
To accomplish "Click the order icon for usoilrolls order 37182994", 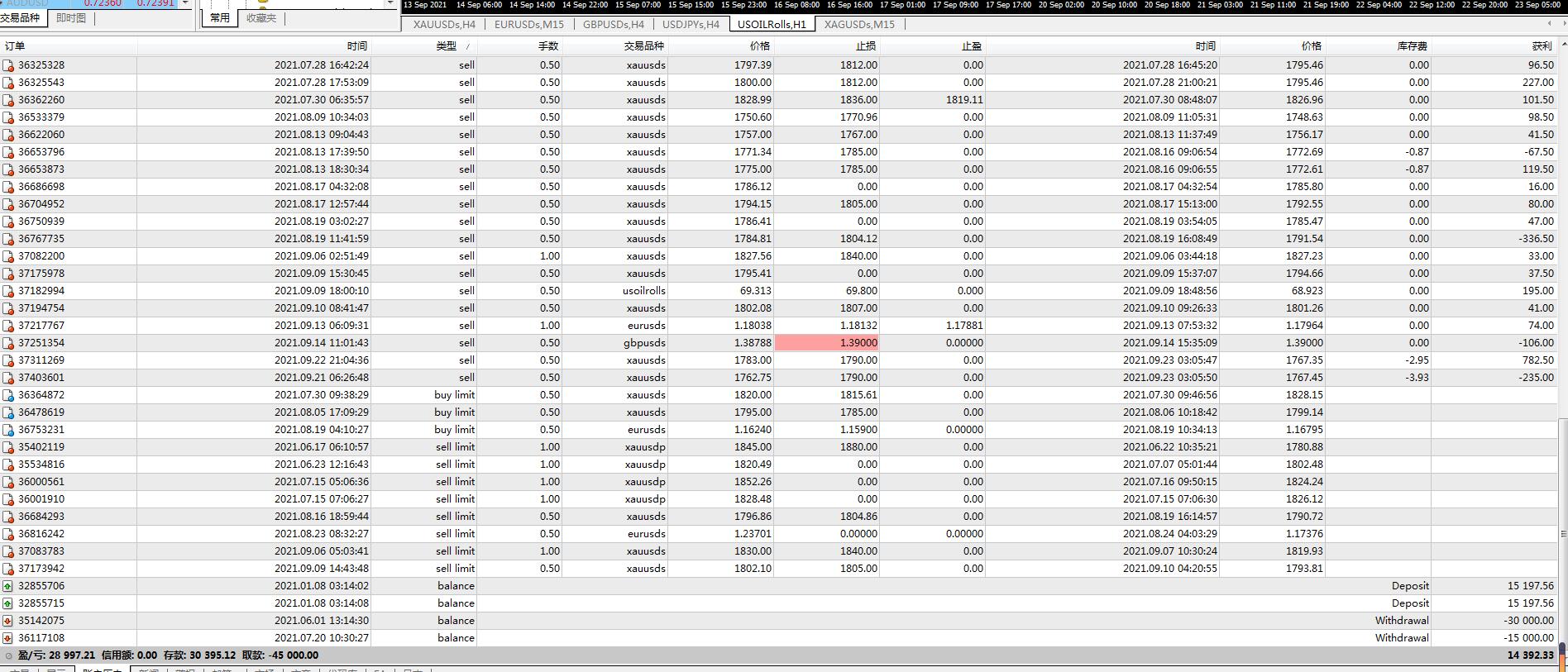I will (8, 291).
